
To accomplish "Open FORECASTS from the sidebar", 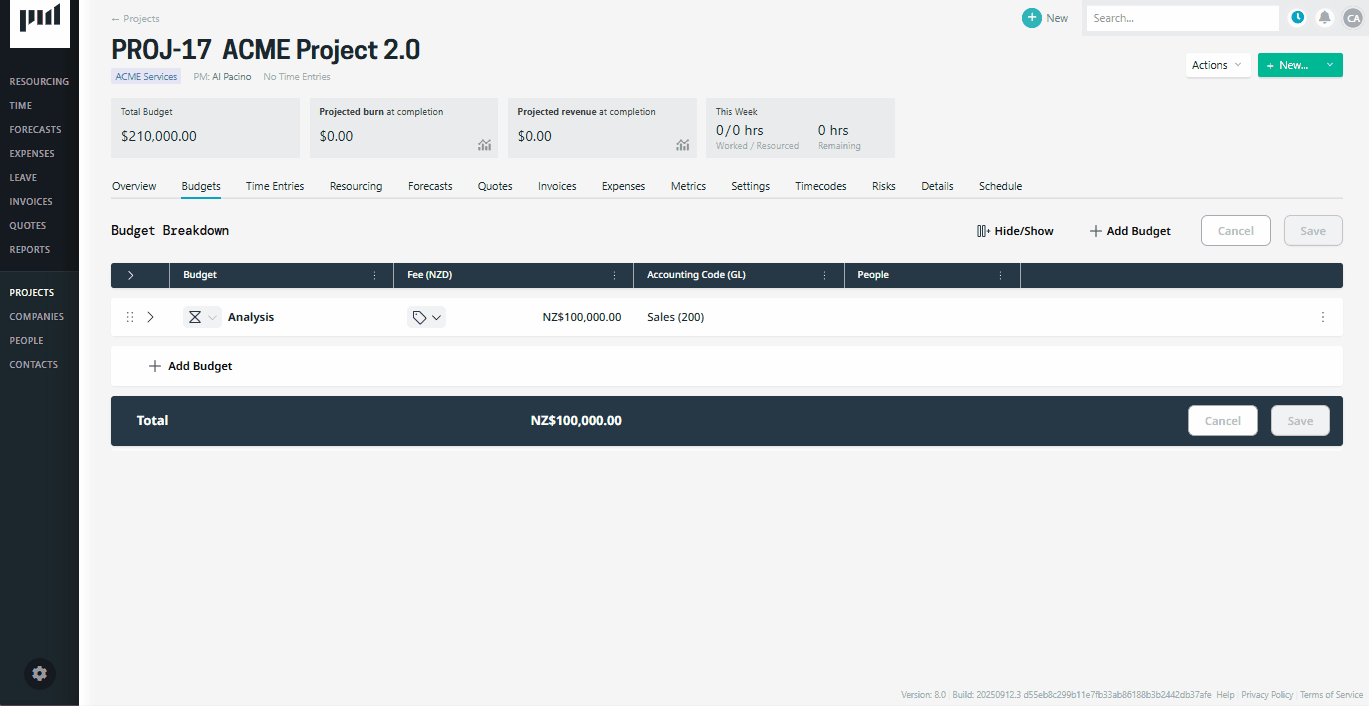I will tap(35, 129).
